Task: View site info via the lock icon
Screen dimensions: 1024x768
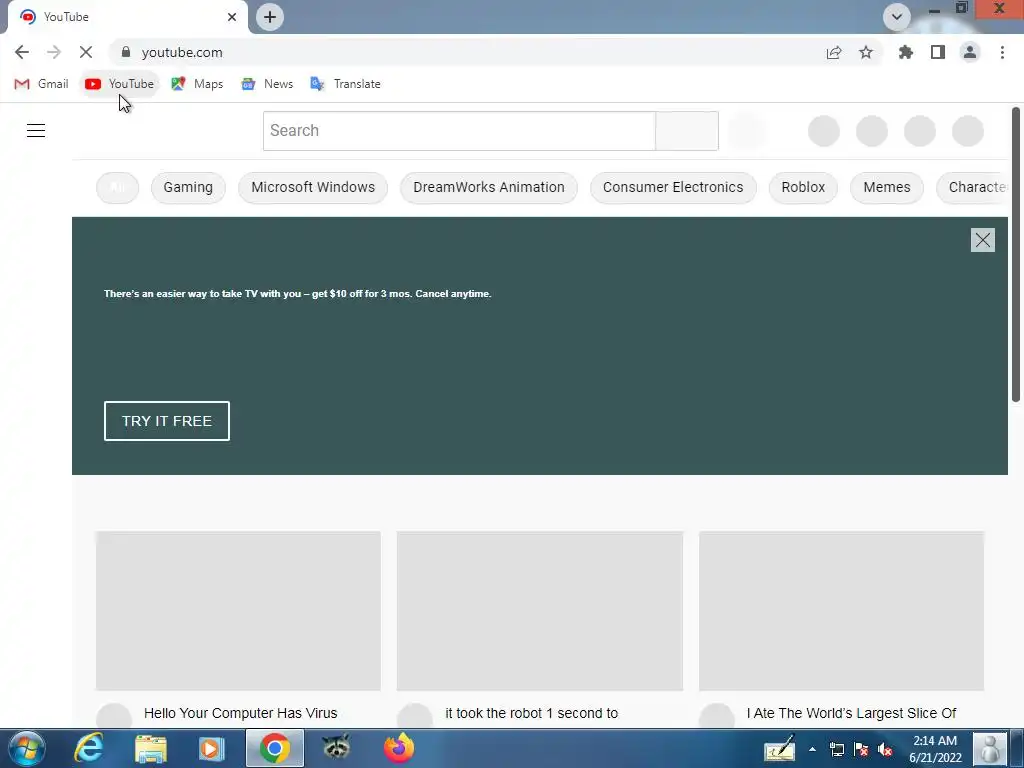Action: tap(126, 52)
